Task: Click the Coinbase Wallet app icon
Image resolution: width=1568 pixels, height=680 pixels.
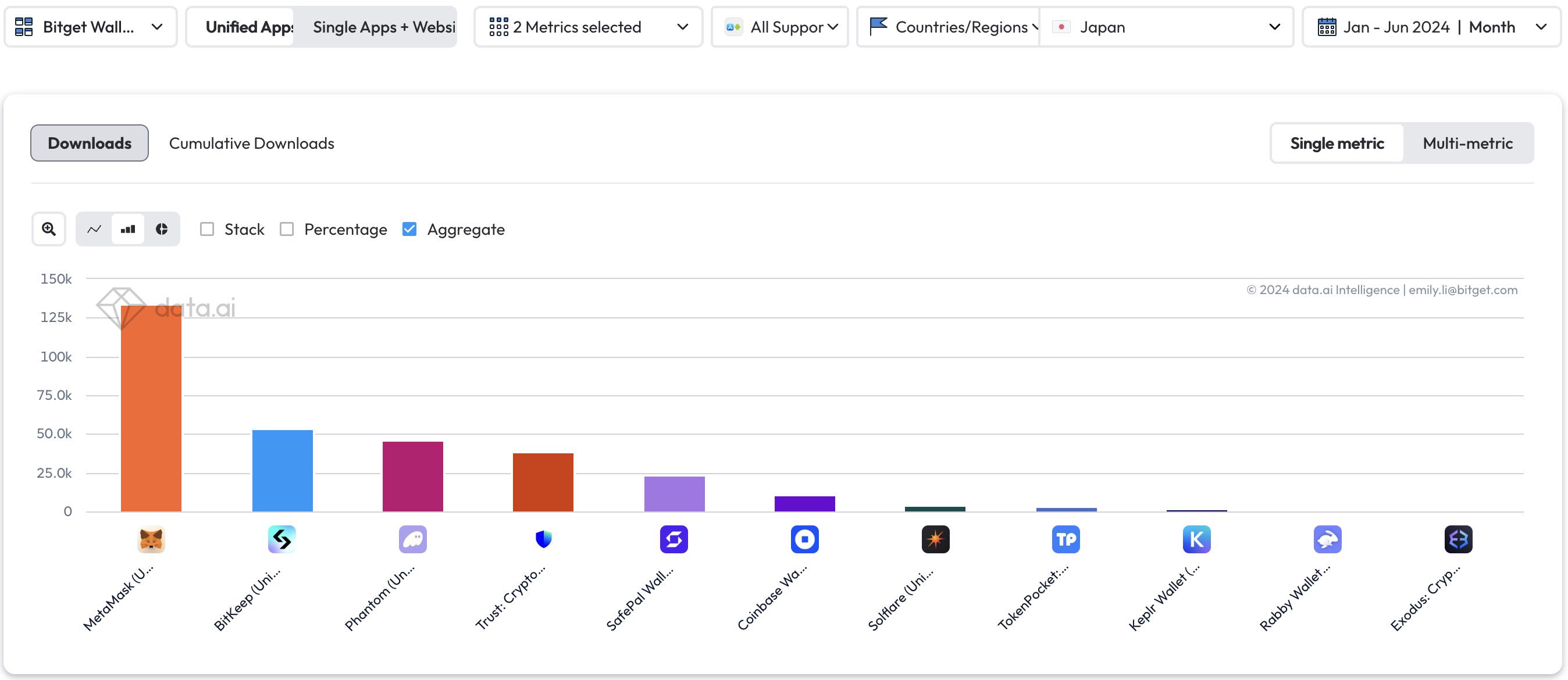Action: click(x=805, y=539)
